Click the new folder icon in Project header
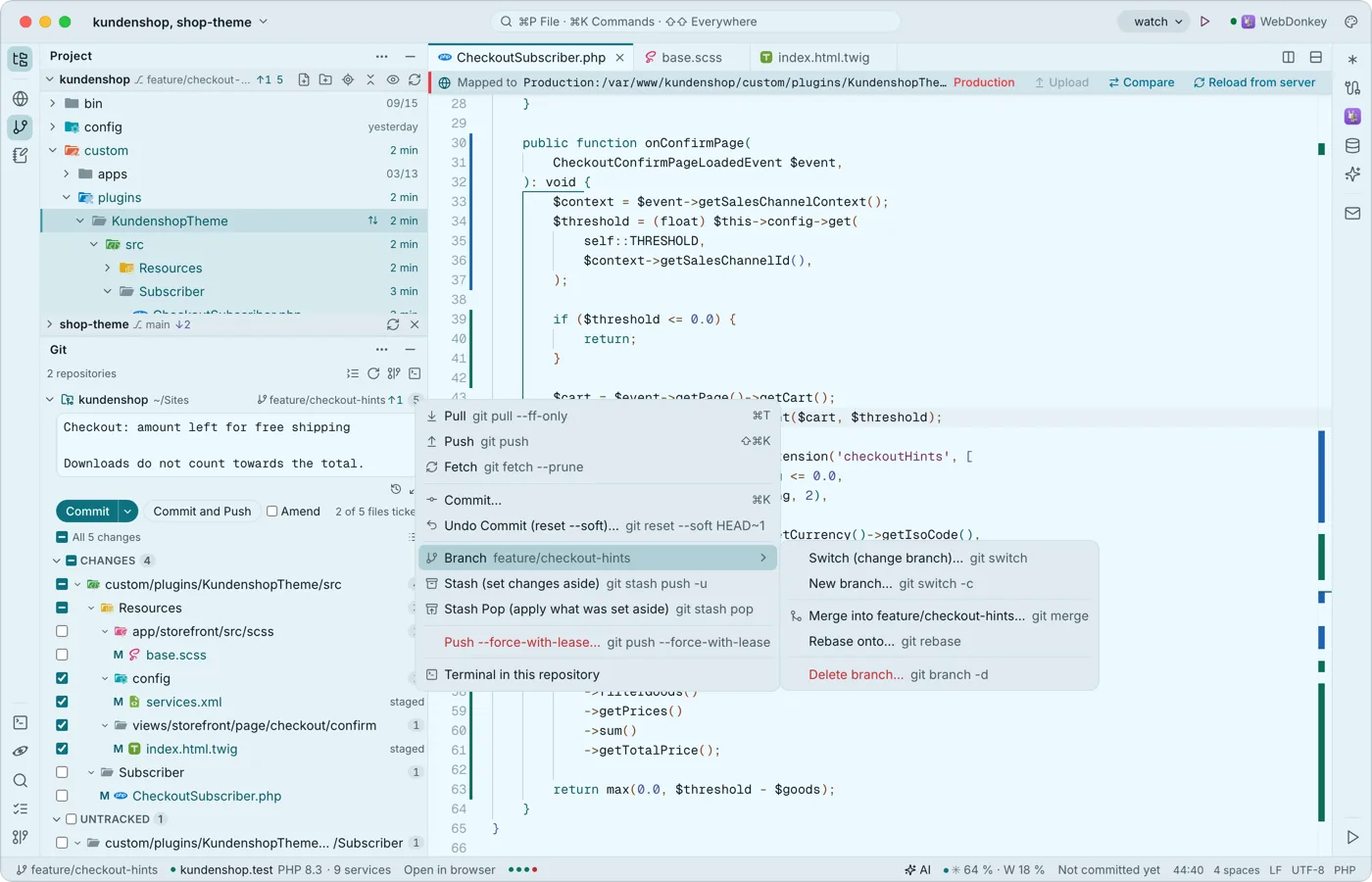The image size is (1372, 882). pyautogui.click(x=325, y=79)
